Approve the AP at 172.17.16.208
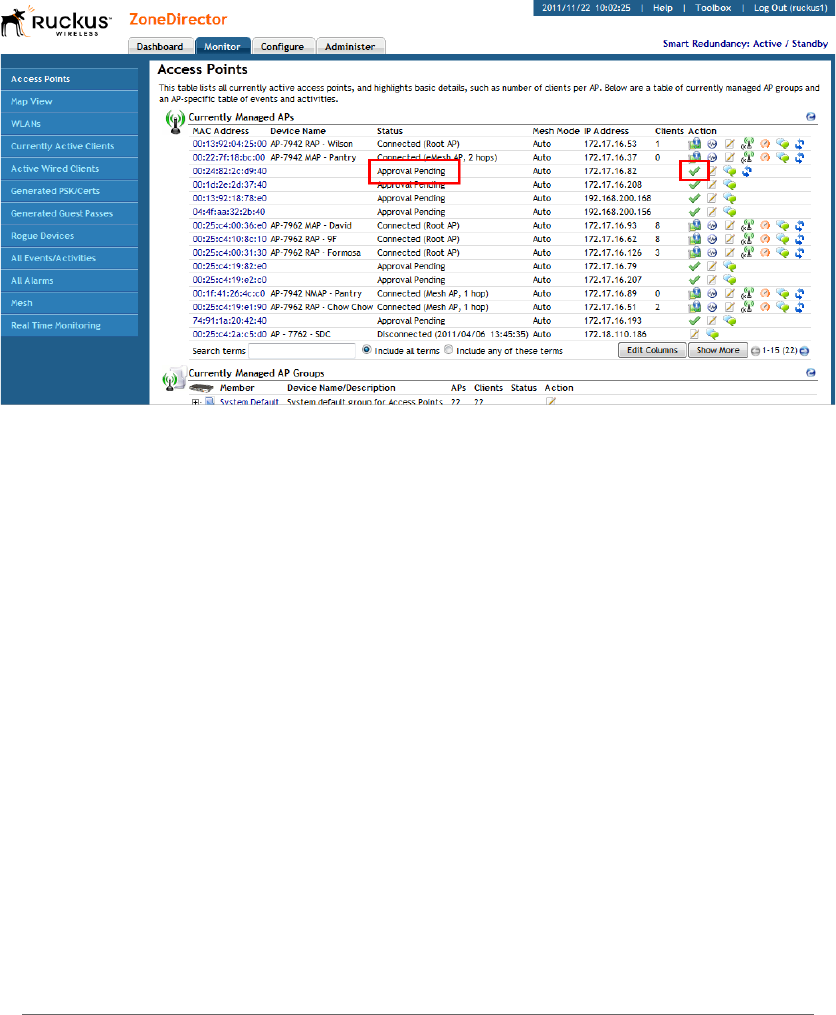 pyautogui.click(x=694, y=185)
